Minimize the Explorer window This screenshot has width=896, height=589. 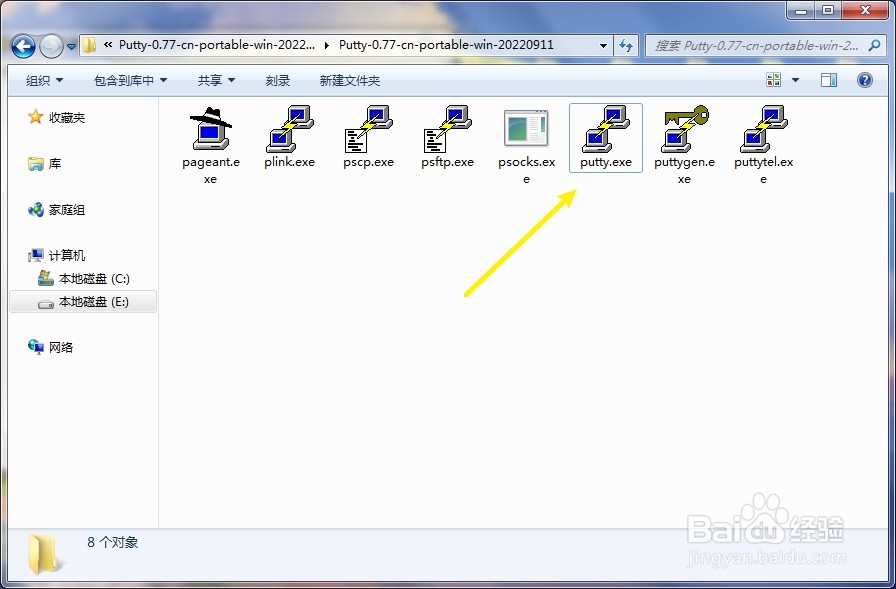click(801, 10)
